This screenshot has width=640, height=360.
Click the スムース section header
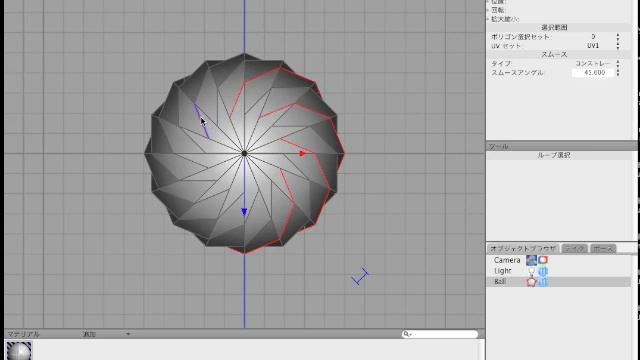coord(554,55)
